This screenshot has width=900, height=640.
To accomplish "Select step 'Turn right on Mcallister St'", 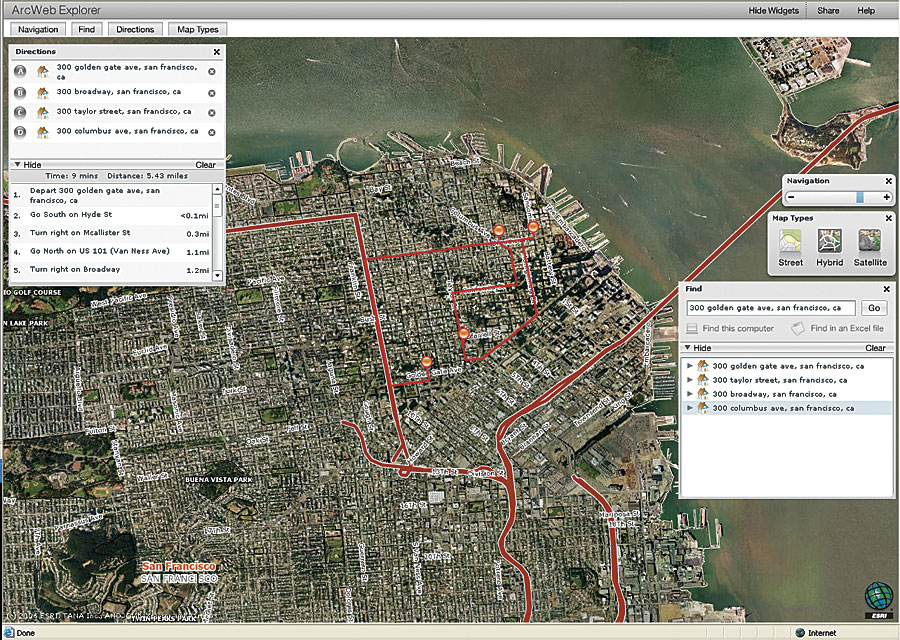I will tap(111, 233).
